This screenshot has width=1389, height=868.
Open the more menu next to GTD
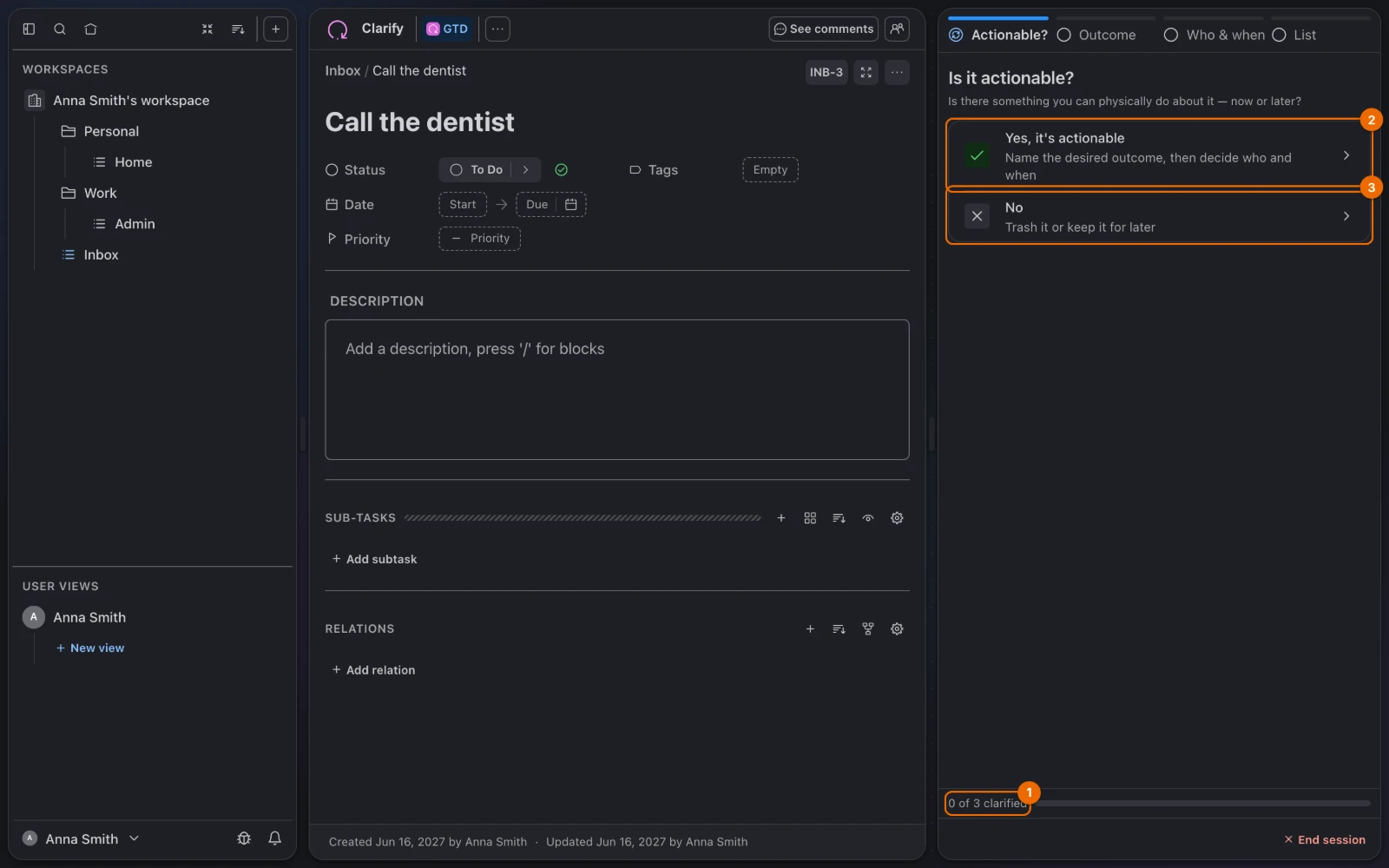497,29
